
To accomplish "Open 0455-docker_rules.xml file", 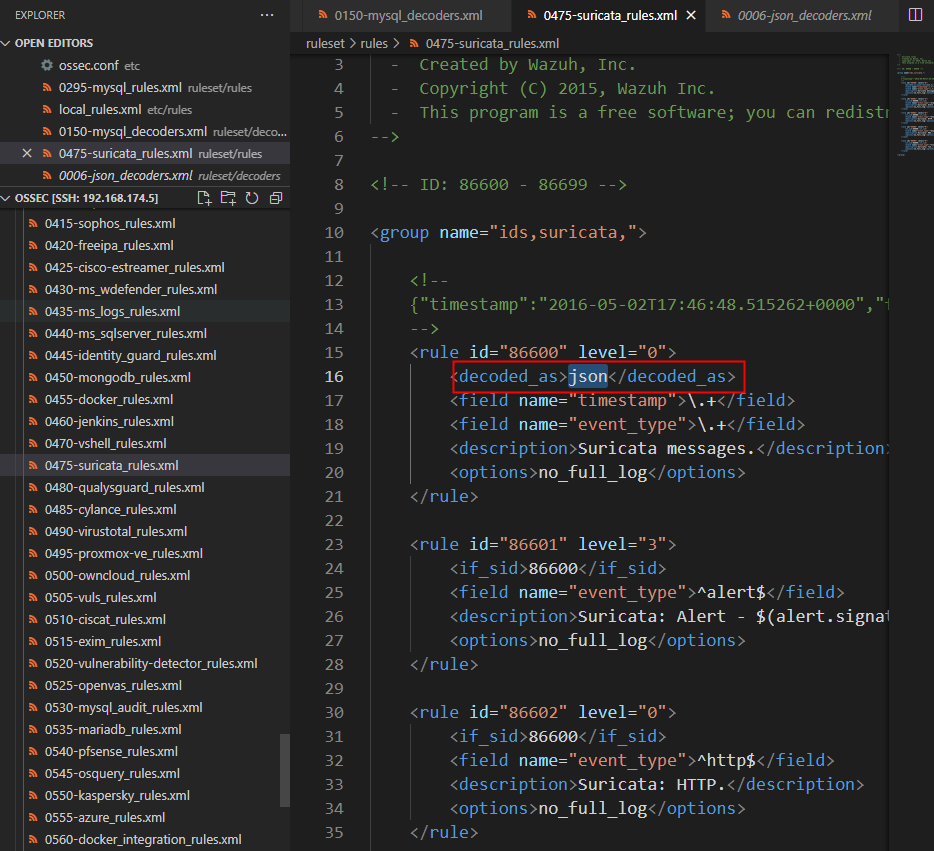I will coord(145,400).
